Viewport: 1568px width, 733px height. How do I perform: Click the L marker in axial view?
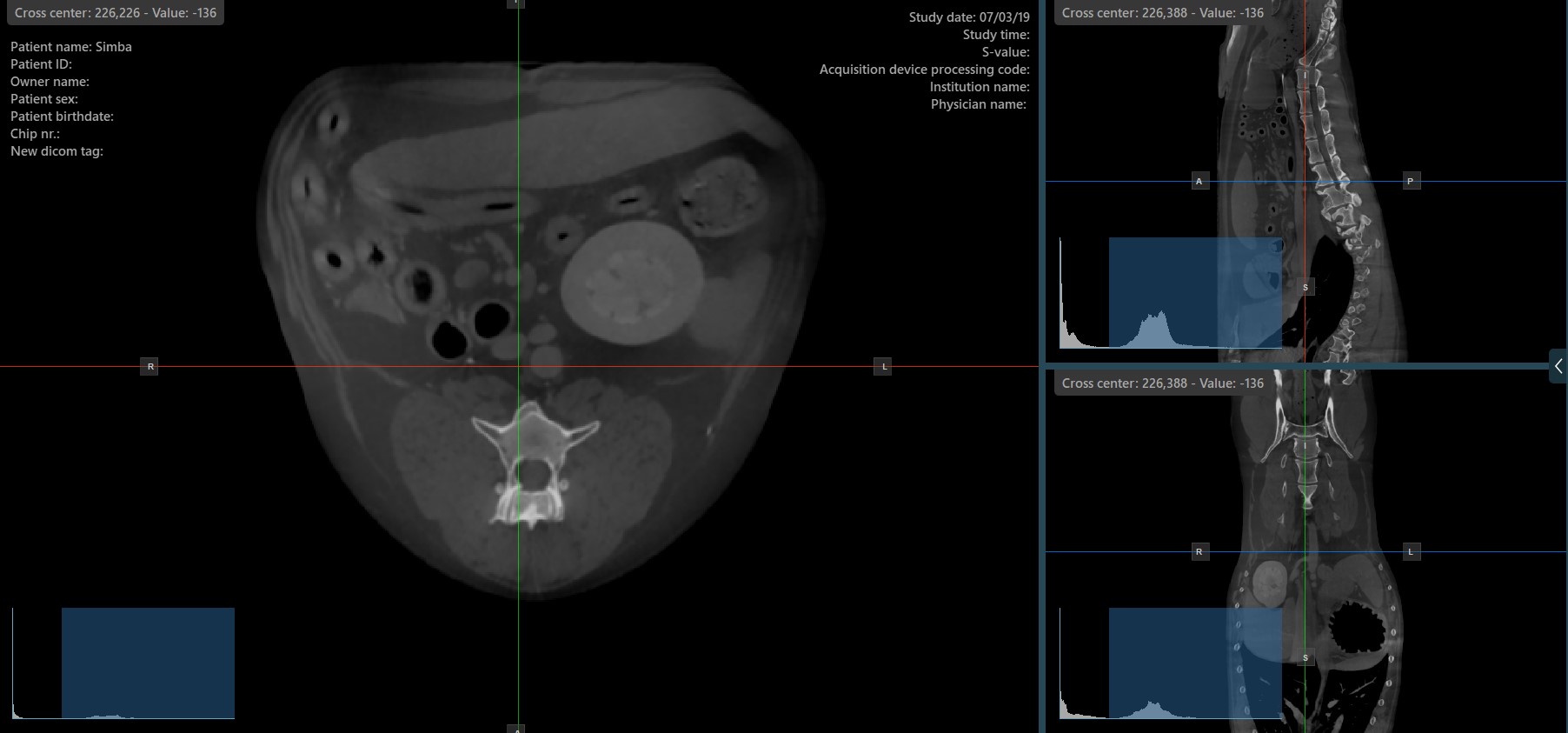point(883,367)
